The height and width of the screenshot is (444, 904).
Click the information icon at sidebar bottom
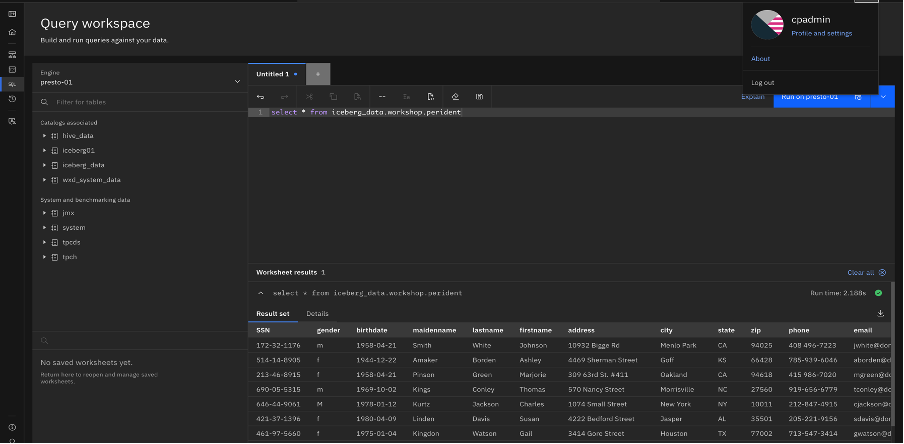[x=12, y=427]
